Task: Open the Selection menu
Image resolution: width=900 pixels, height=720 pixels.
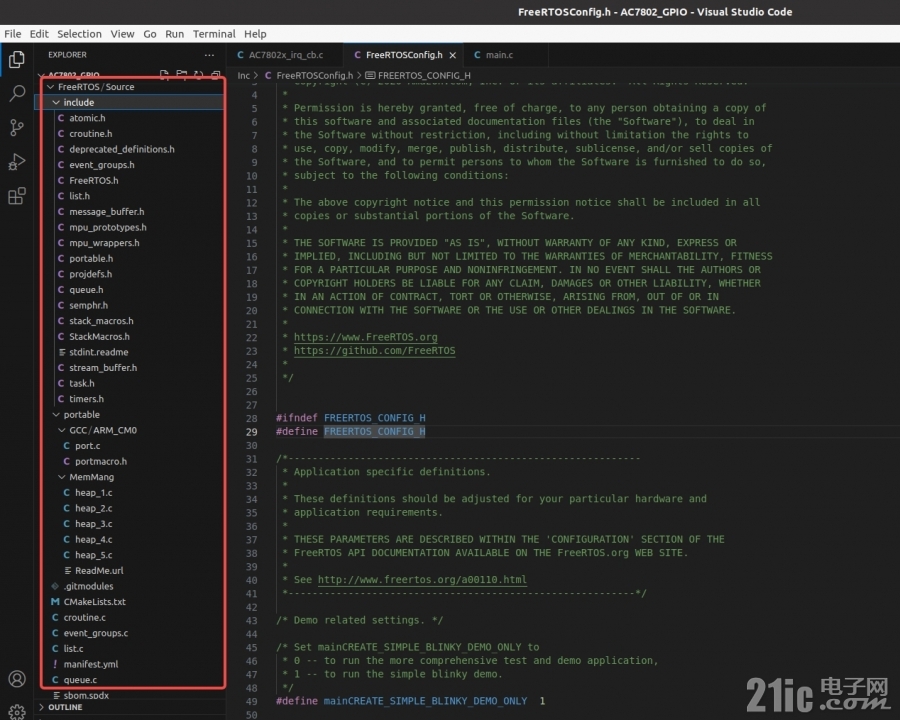Action: pyautogui.click(x=79, y=34)
